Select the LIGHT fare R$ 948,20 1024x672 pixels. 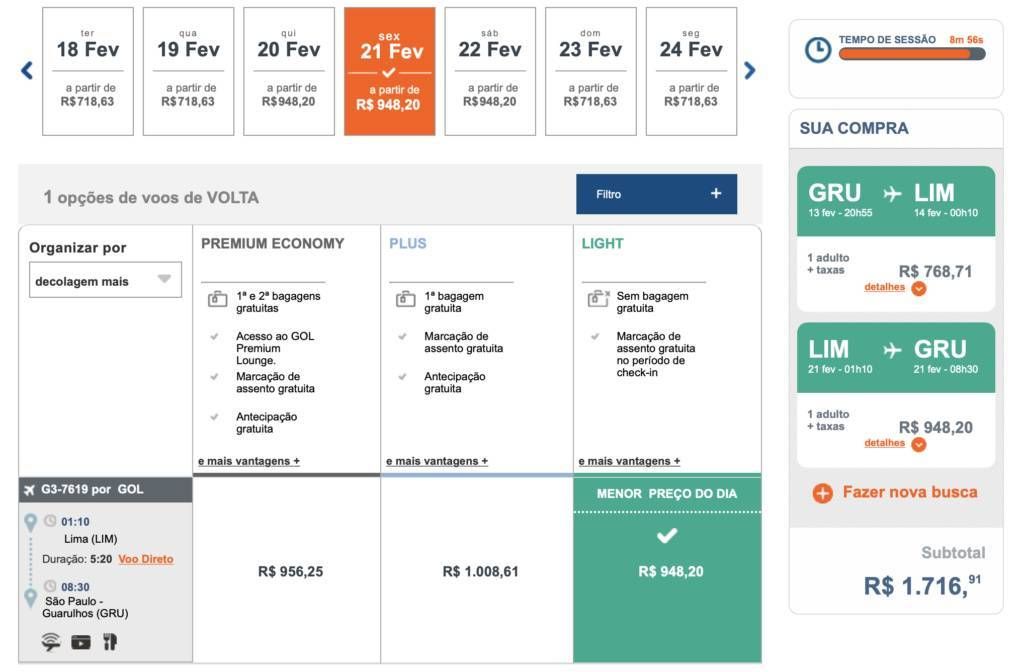667,569
